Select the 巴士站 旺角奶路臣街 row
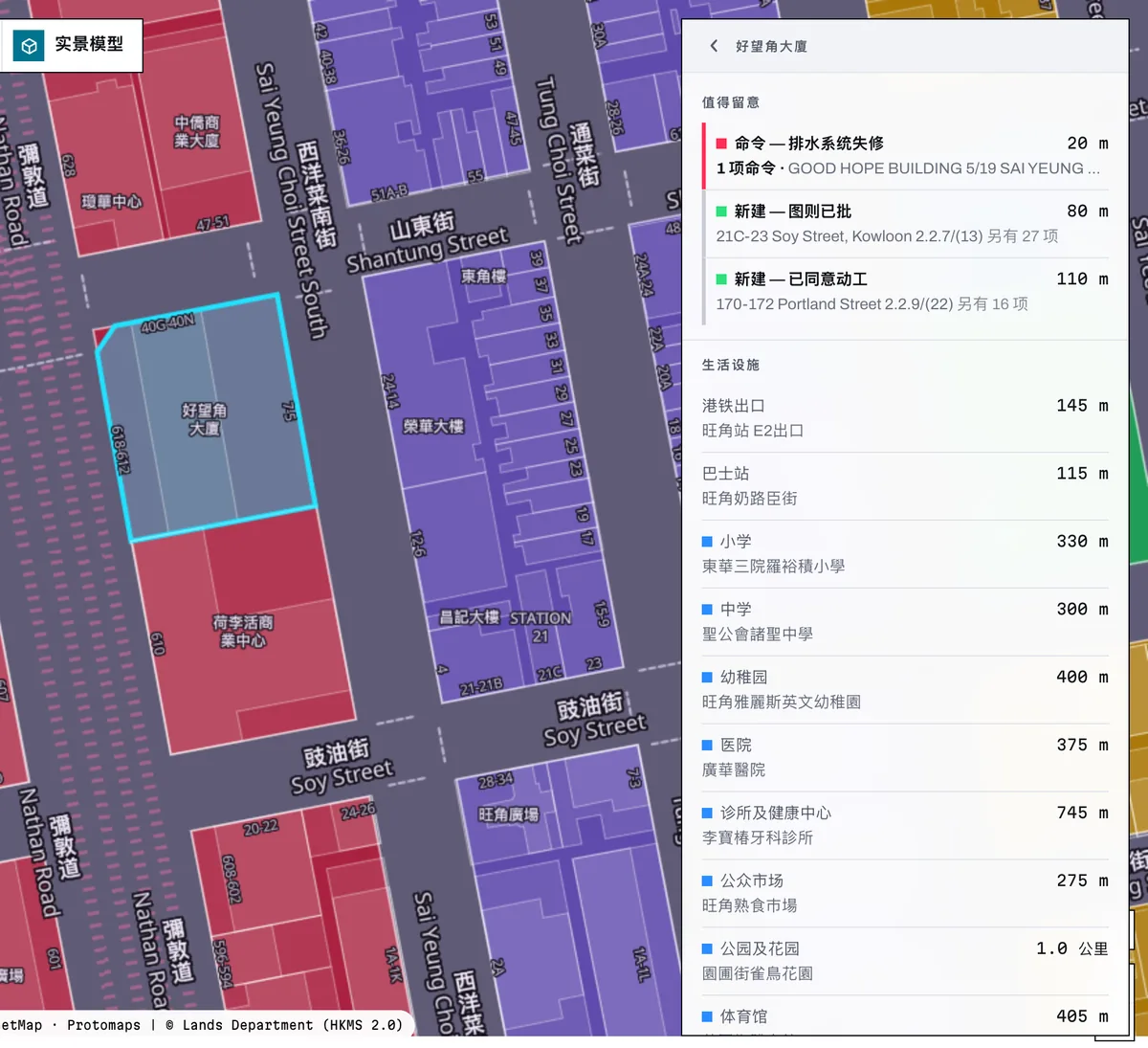Viewport: 1148px width, 1048px height. point(905,486)
